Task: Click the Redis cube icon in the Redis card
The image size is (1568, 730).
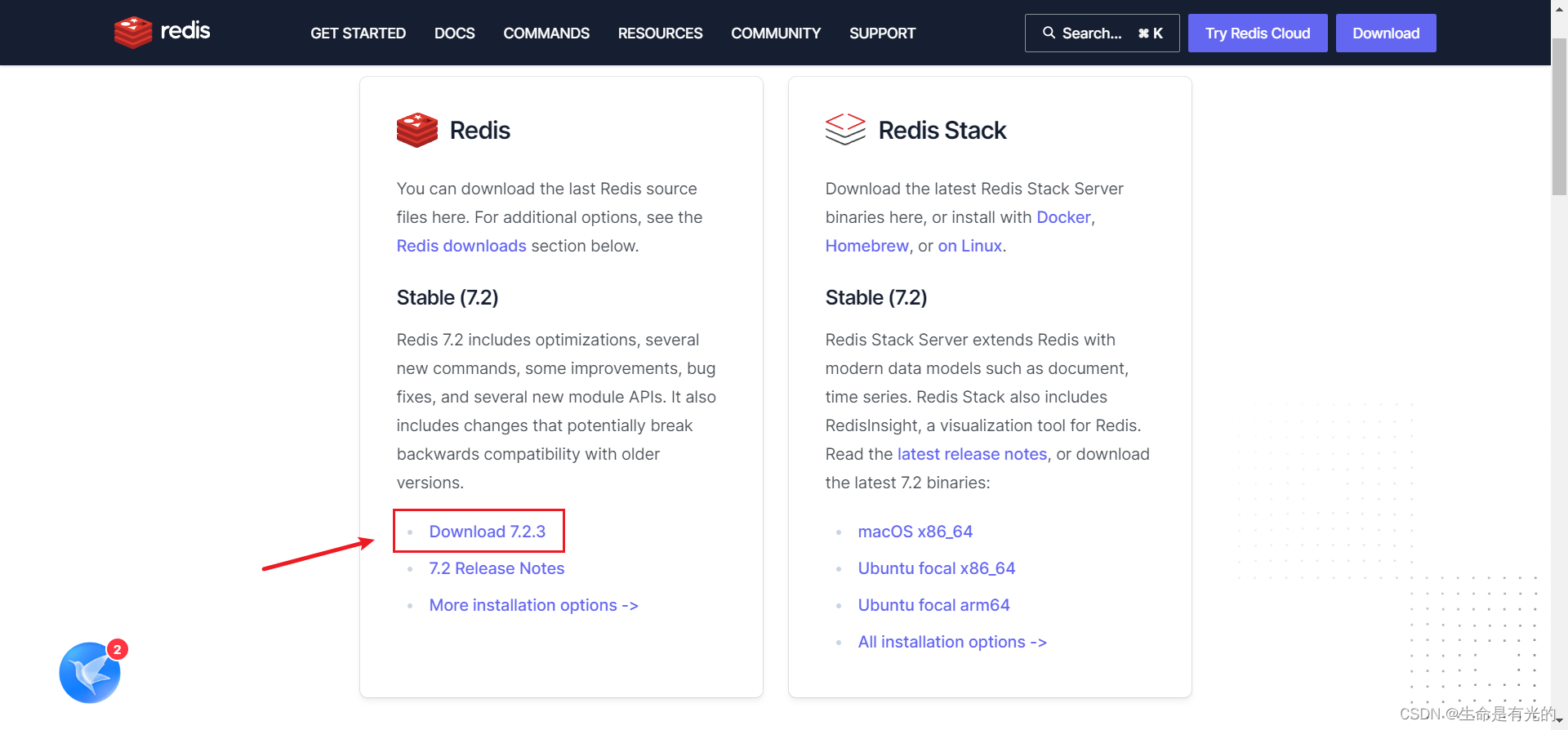Action: tap(417, 130)
